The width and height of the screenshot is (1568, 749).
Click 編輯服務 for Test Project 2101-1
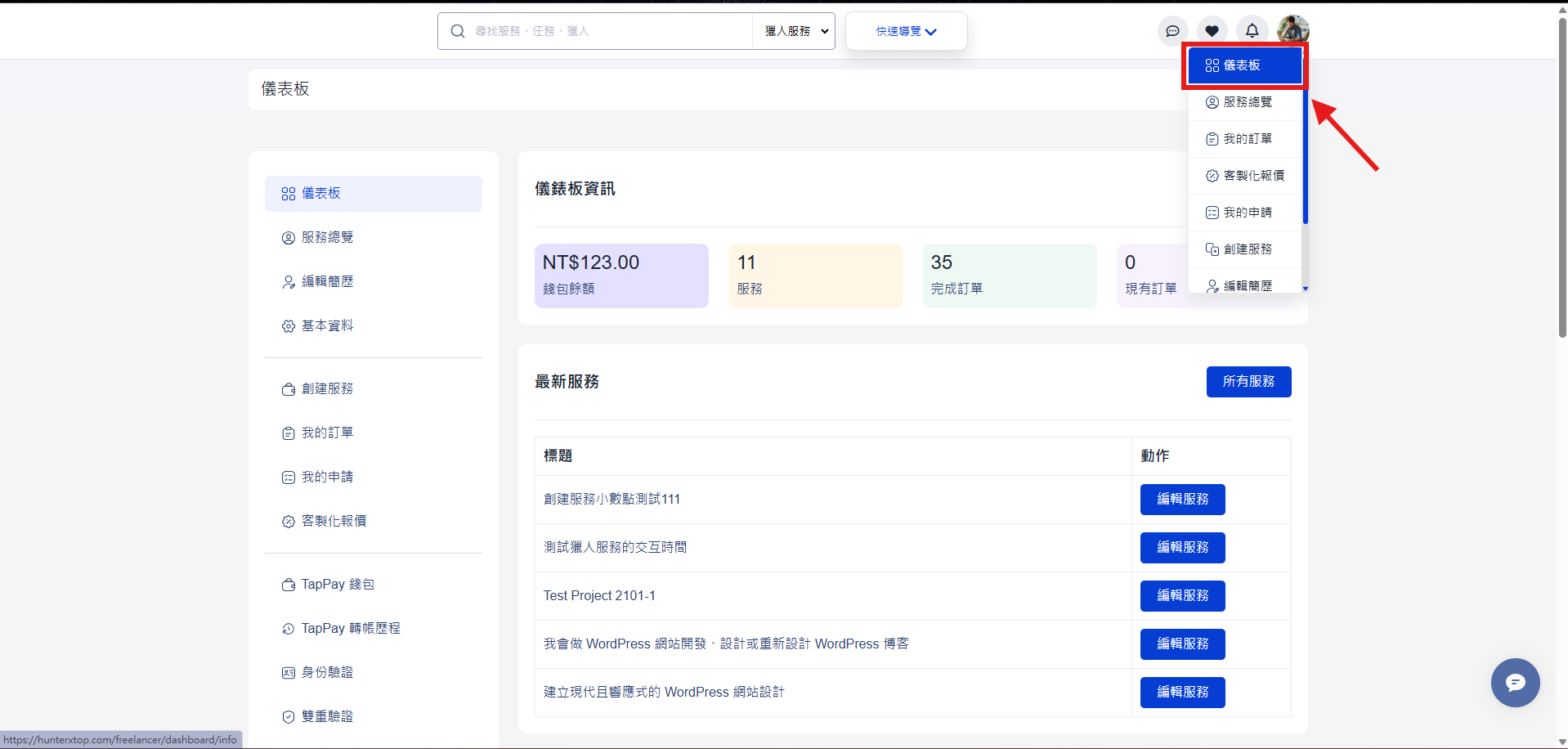click(x=1182, y=596)
